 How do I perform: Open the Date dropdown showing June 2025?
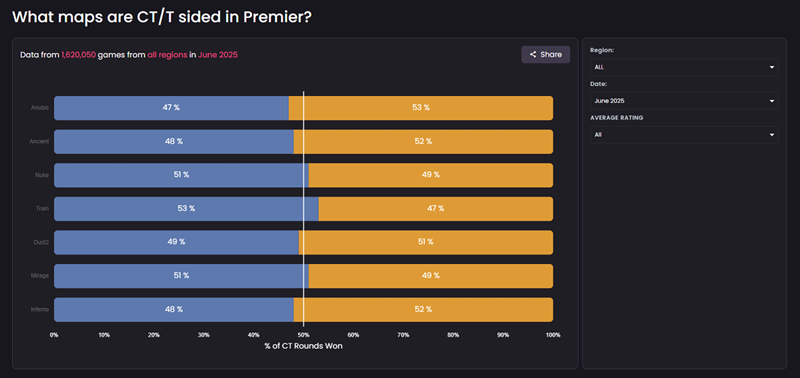(x=684, y=101)
